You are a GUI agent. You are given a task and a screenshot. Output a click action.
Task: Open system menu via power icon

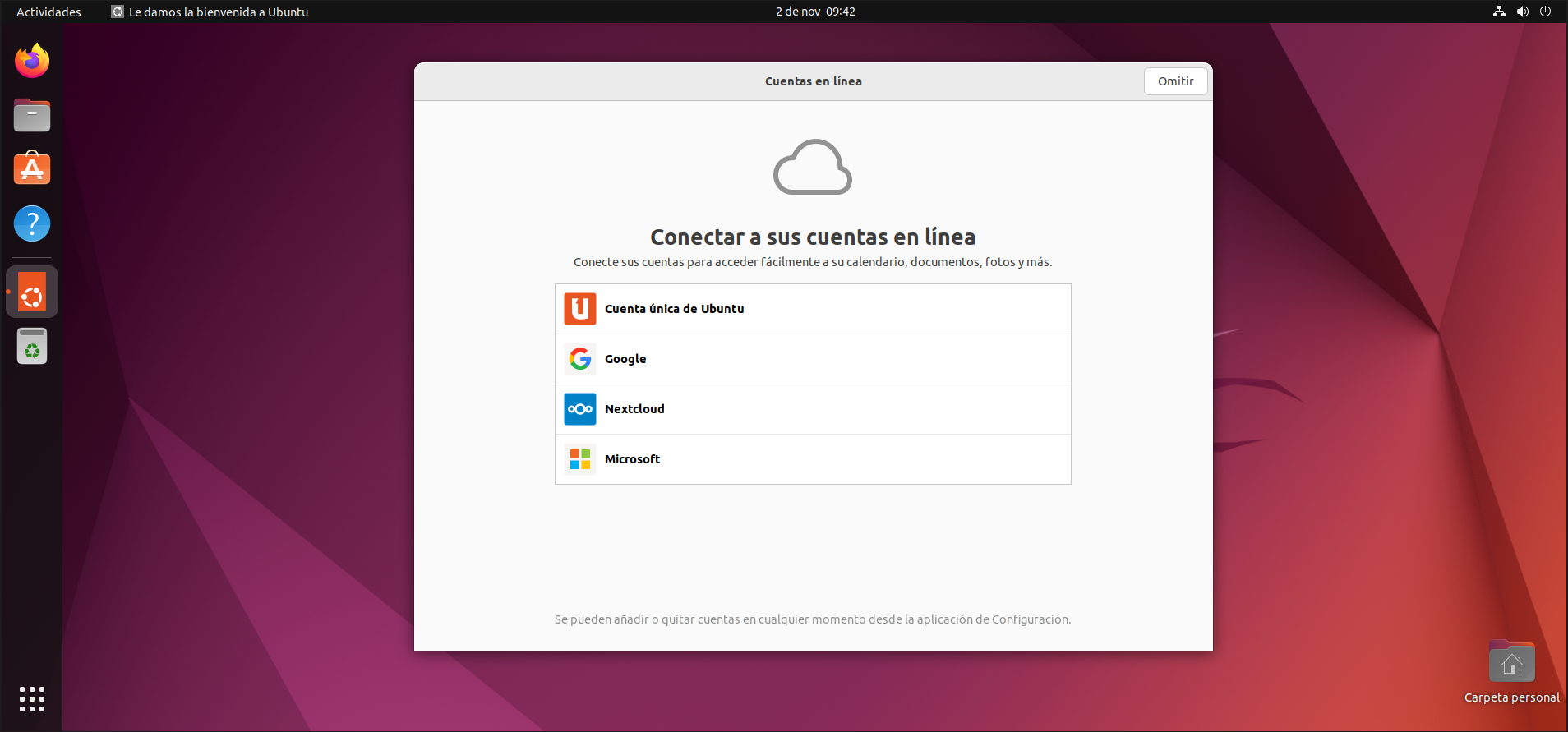click(x=1545, y=12)
